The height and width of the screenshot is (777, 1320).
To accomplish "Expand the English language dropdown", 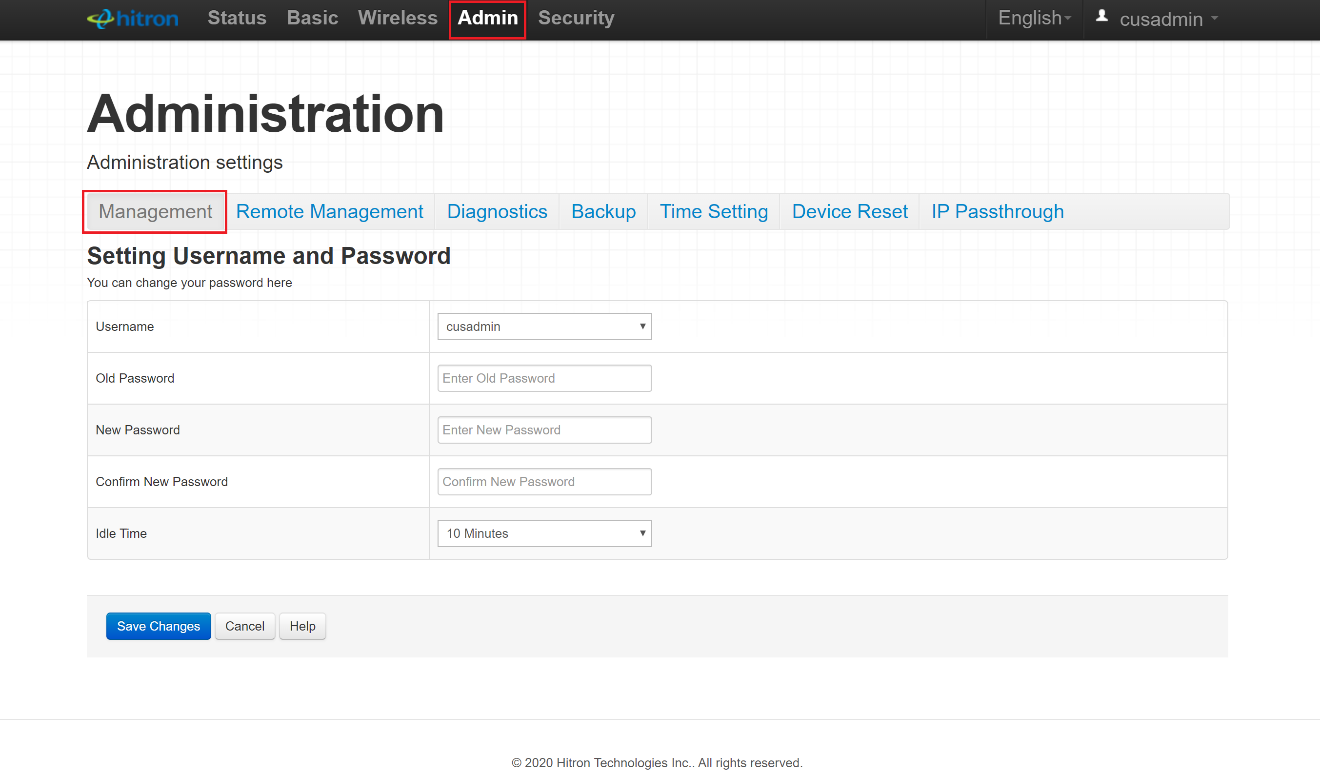I will 1034,18.
